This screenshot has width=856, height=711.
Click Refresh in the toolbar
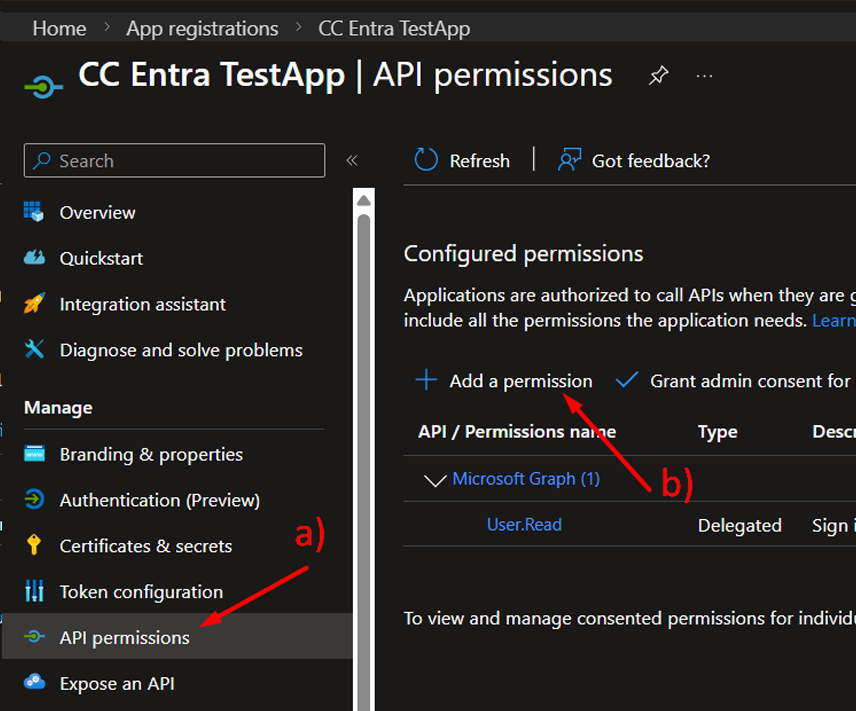(463, 160)
